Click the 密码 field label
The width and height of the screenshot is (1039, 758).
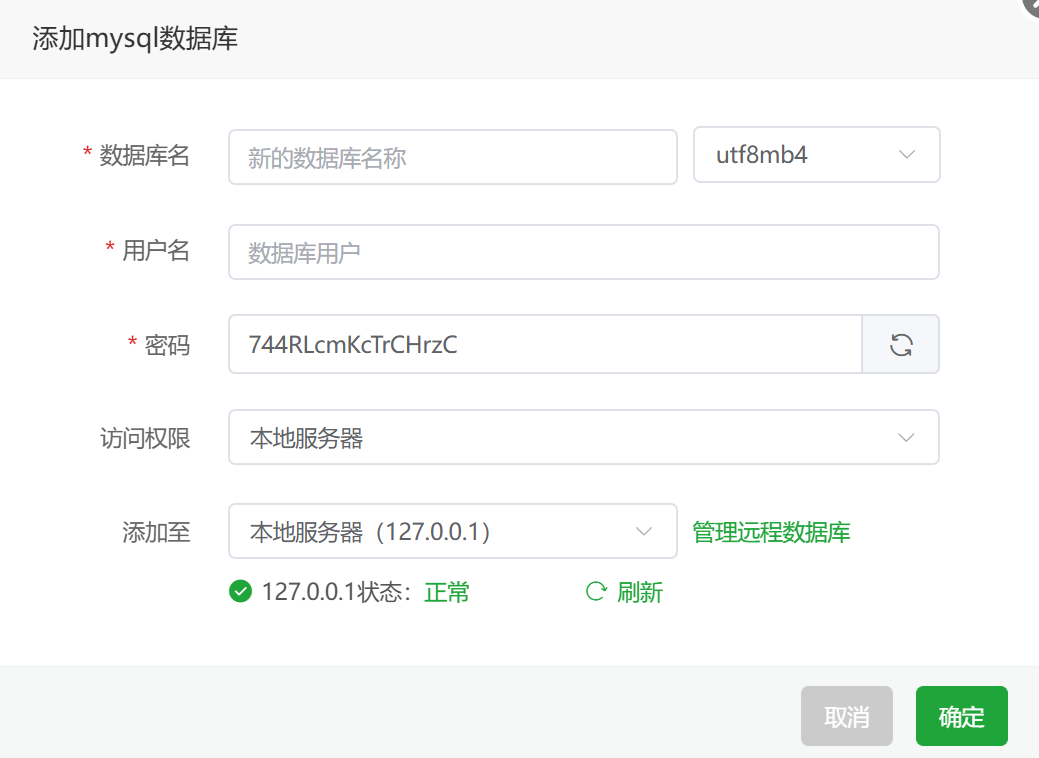[167, 345]
